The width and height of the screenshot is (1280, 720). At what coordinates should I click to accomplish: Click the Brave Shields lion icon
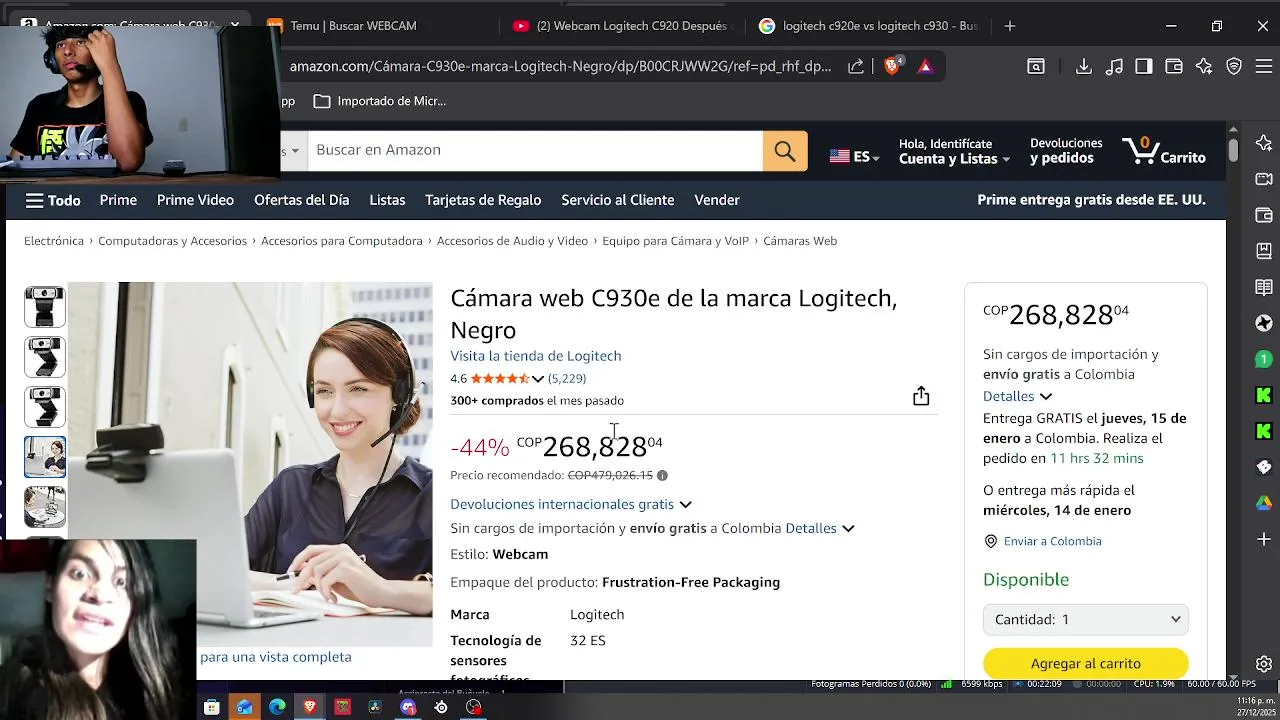[893, 66]
